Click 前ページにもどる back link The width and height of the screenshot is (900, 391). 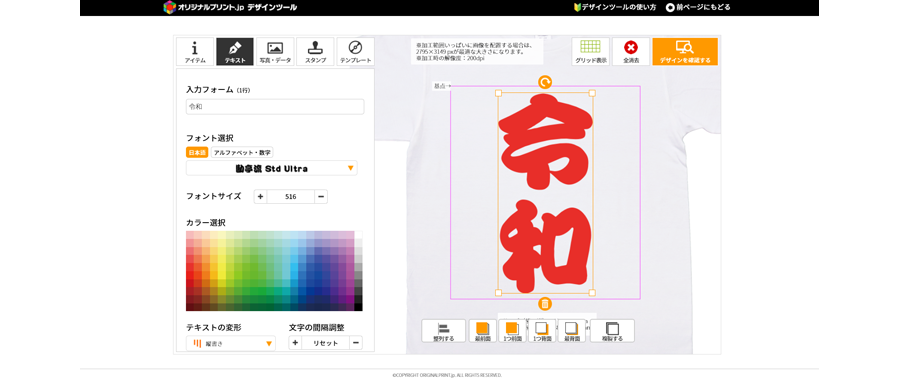click(x=698, y=7)
